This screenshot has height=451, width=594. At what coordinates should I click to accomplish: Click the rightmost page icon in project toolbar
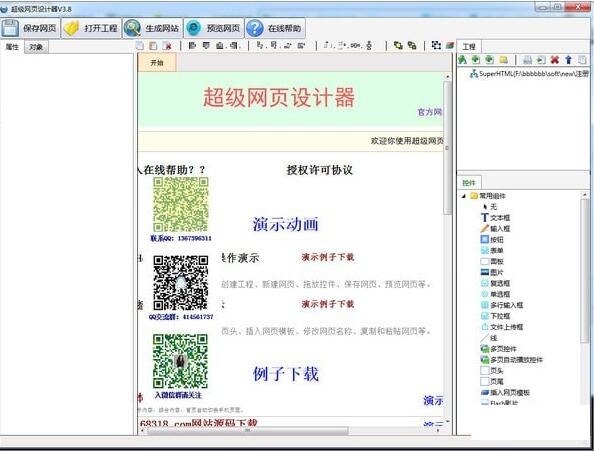(582, 59)
